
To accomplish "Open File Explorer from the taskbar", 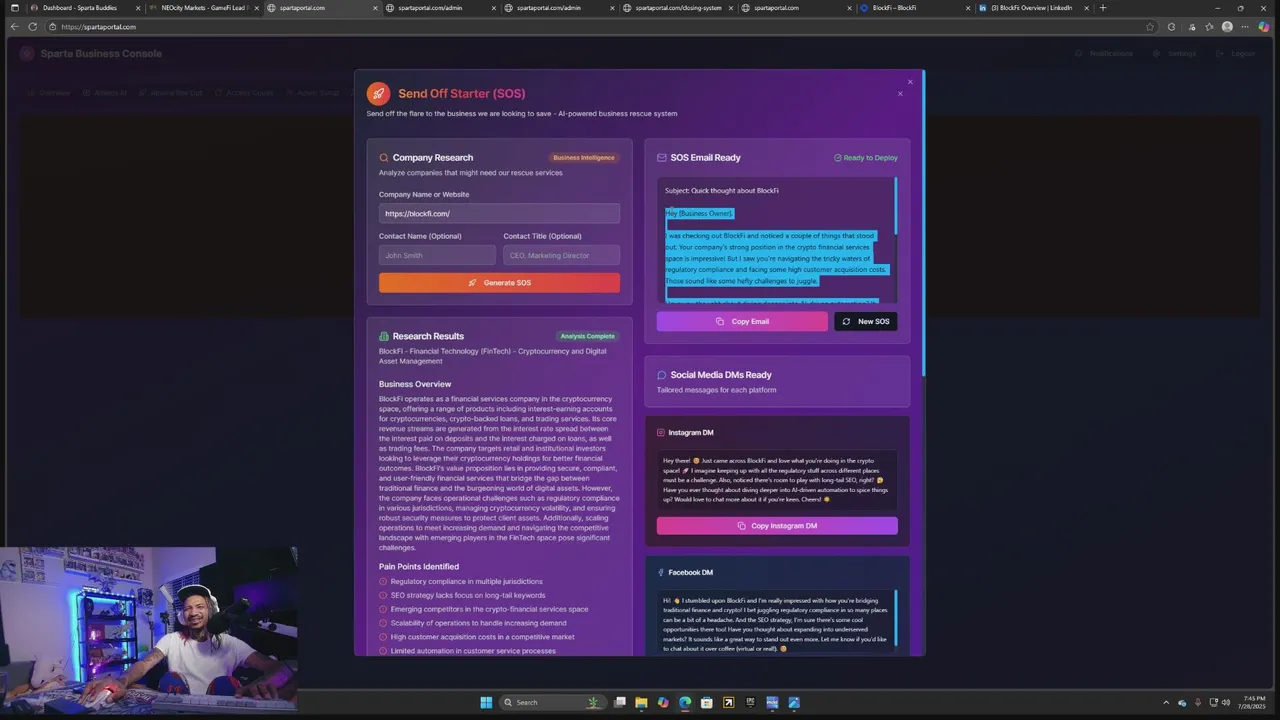I will click(x=641, y=702).
